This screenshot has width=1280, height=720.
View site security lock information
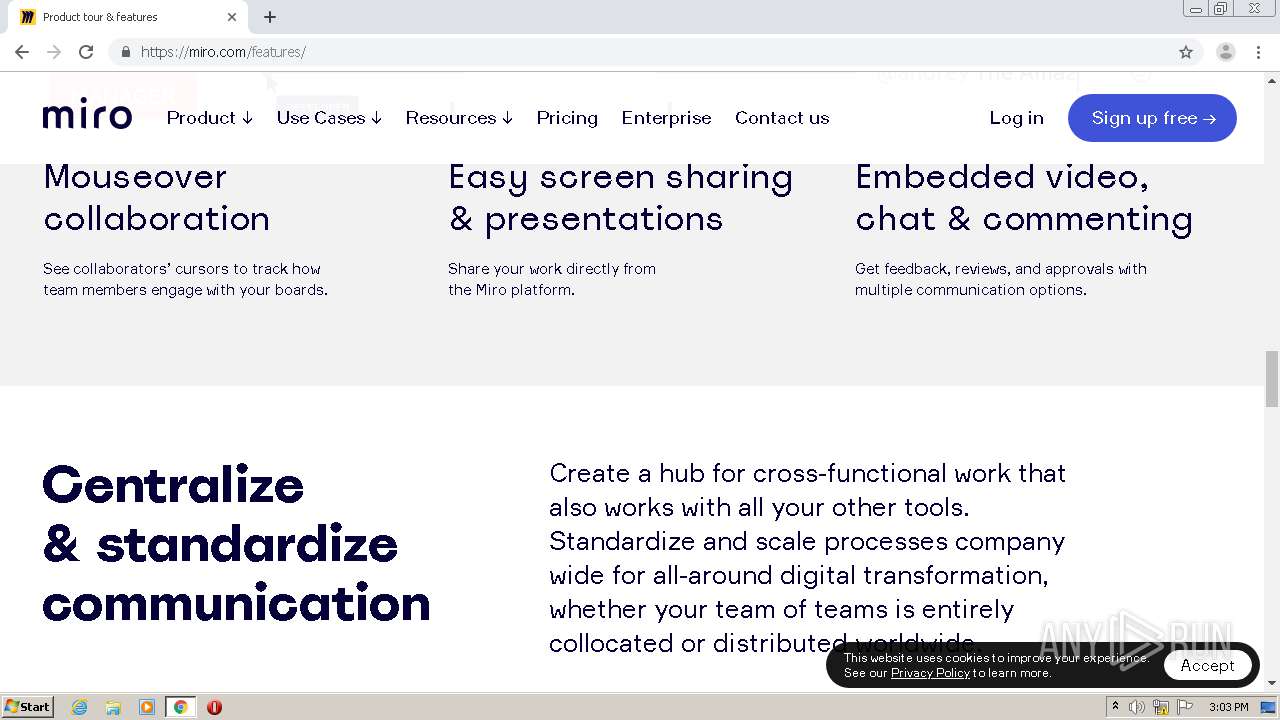click(x=125, y=52)
